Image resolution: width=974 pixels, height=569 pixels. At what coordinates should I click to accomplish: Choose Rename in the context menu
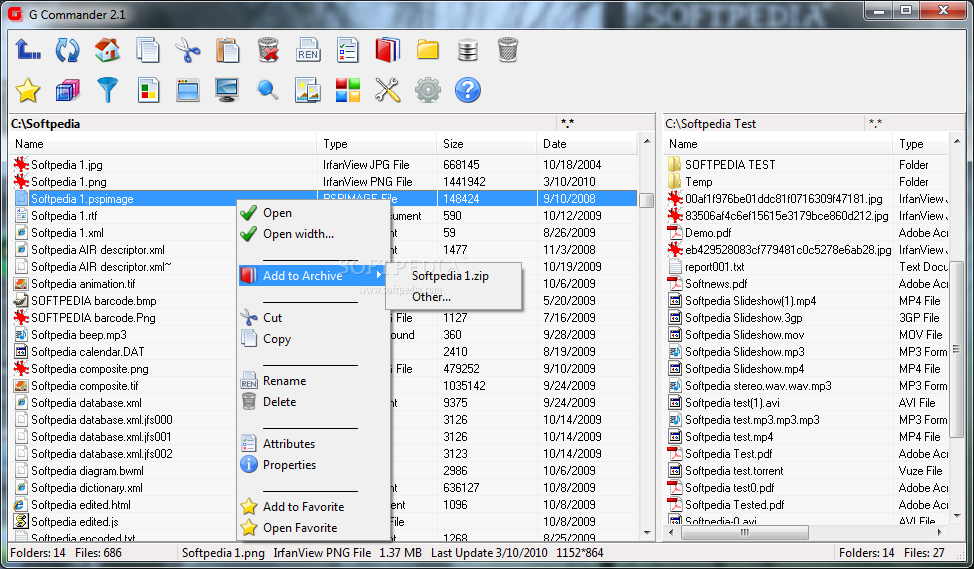314,381
